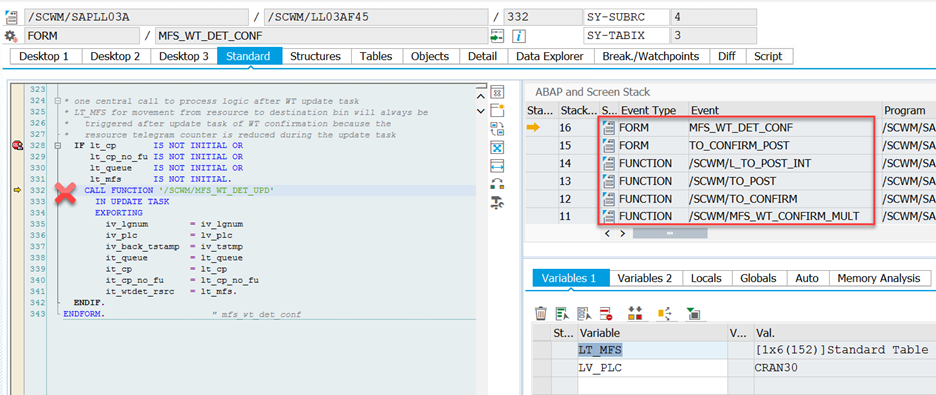Click the value cell showing CRAN30

845,367
